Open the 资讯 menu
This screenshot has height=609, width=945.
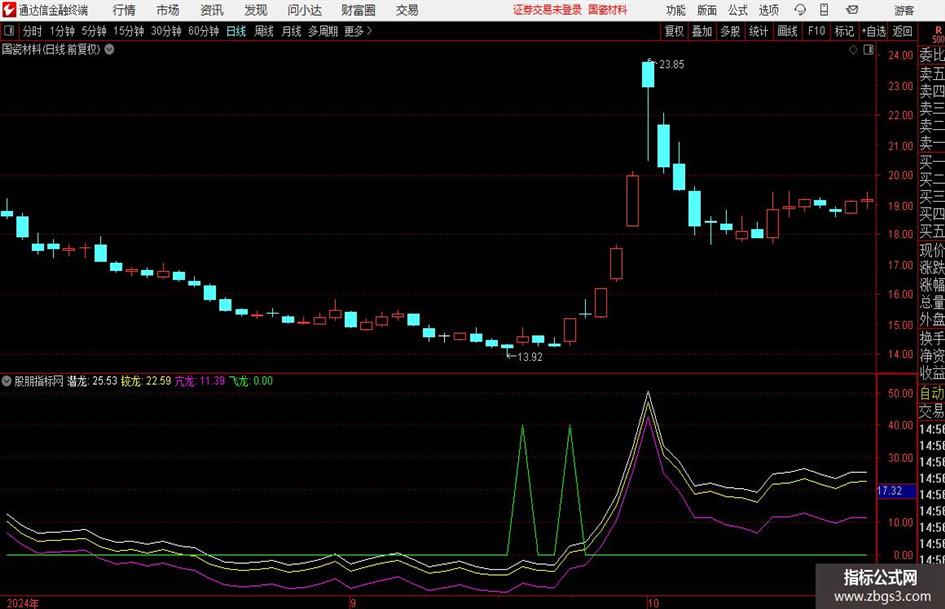pyautogui.click(x=212, y=10)
